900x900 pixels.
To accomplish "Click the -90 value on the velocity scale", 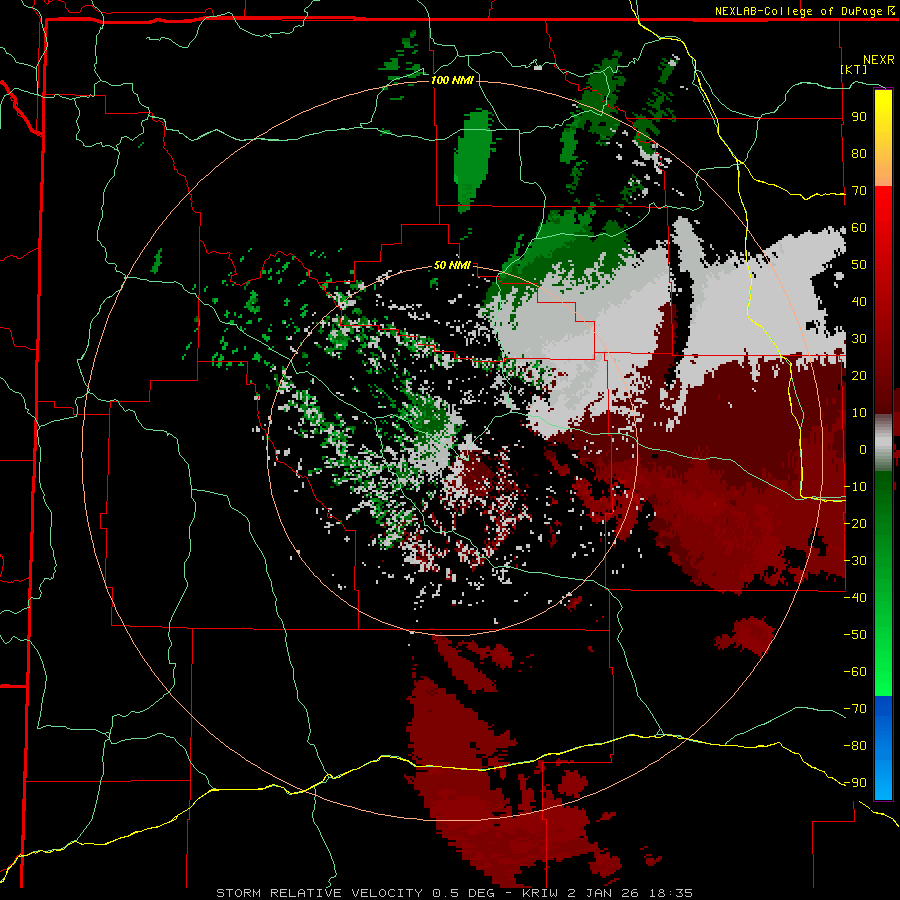I will (x=855, y=783).
